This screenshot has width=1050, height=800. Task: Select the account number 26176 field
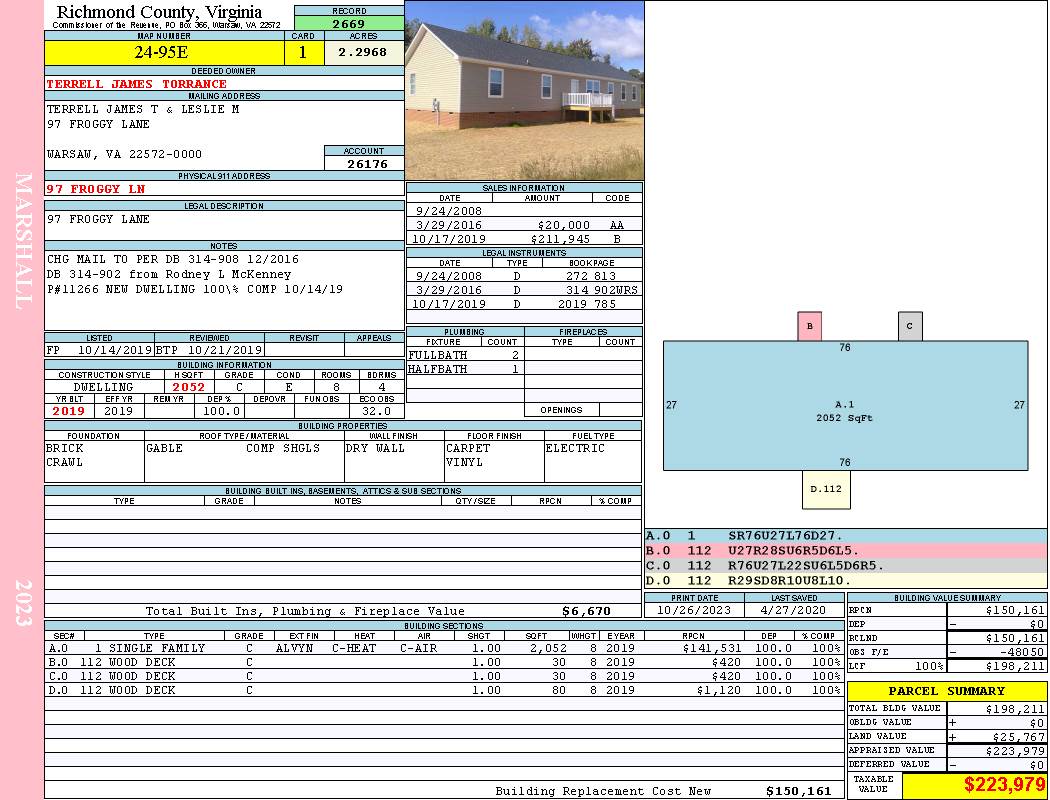click(364, 163)
